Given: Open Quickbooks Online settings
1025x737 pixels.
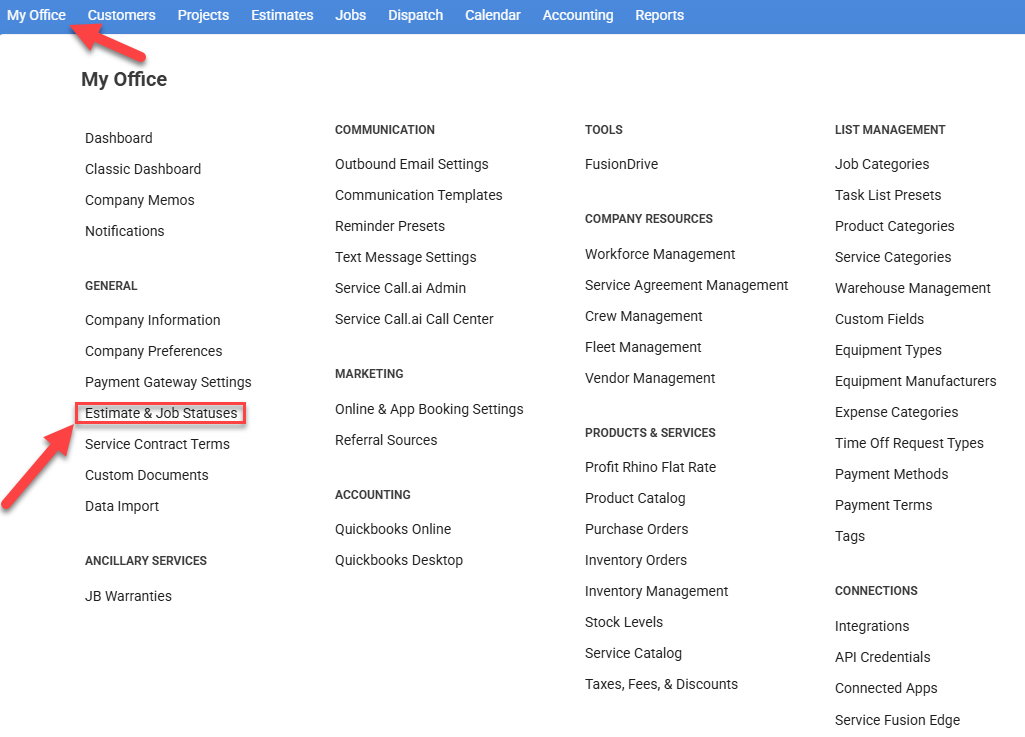Looking at the screenshot, I should (394, 529).
